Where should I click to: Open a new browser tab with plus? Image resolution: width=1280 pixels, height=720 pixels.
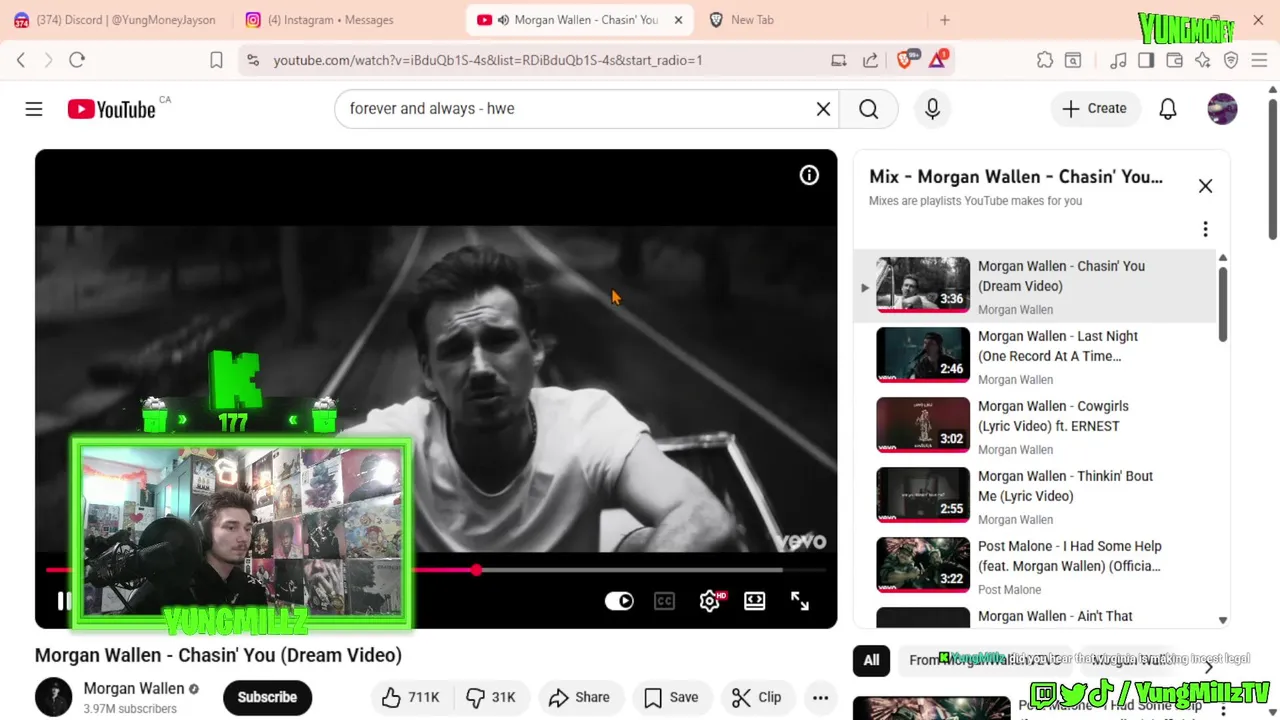[x=944, y=20]
